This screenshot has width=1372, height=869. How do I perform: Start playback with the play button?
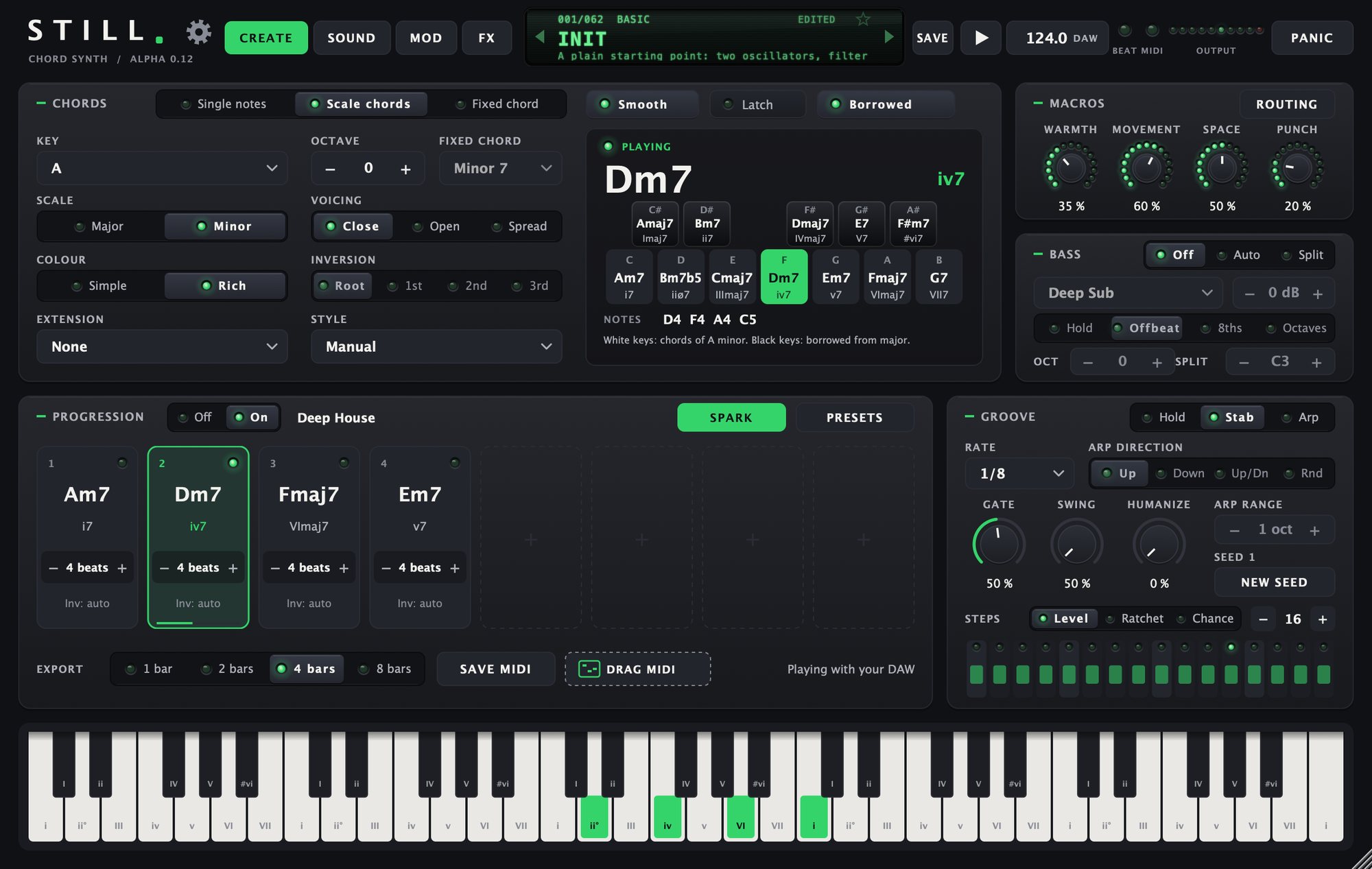(981, 38)
